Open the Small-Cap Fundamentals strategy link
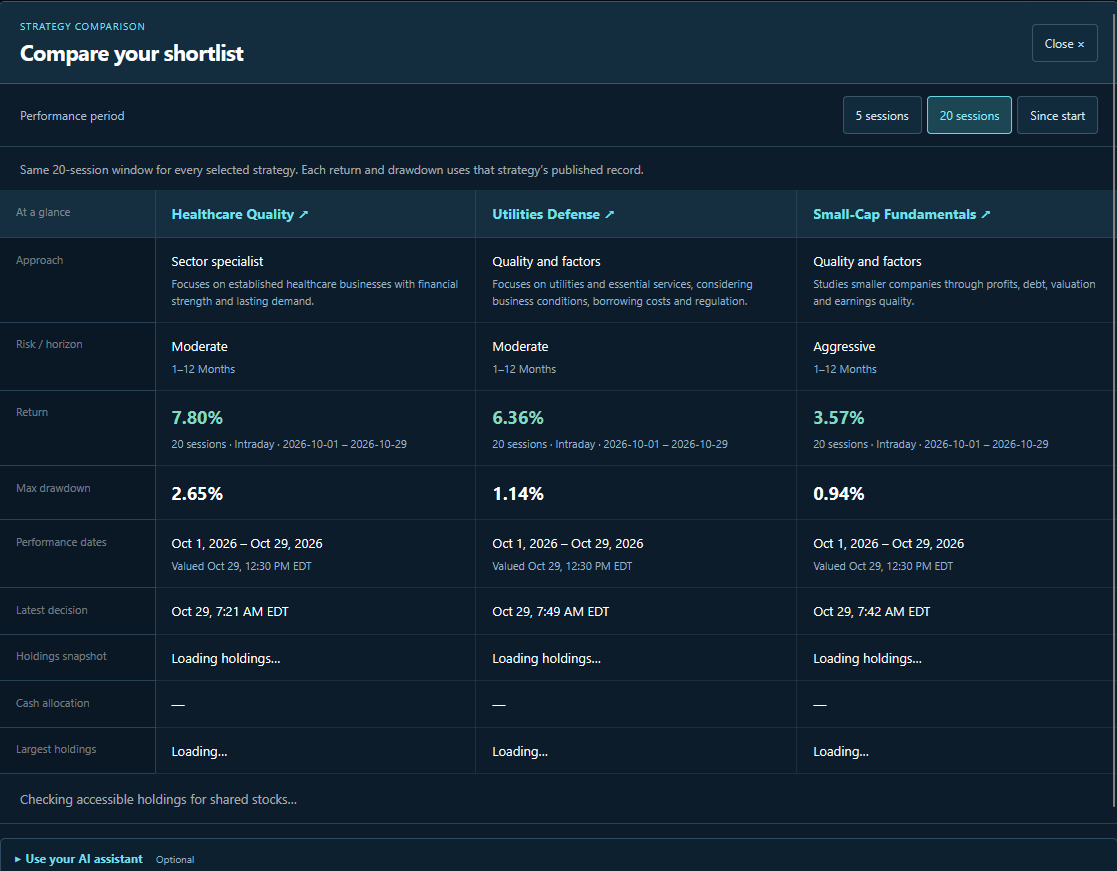 pos(902,214)
